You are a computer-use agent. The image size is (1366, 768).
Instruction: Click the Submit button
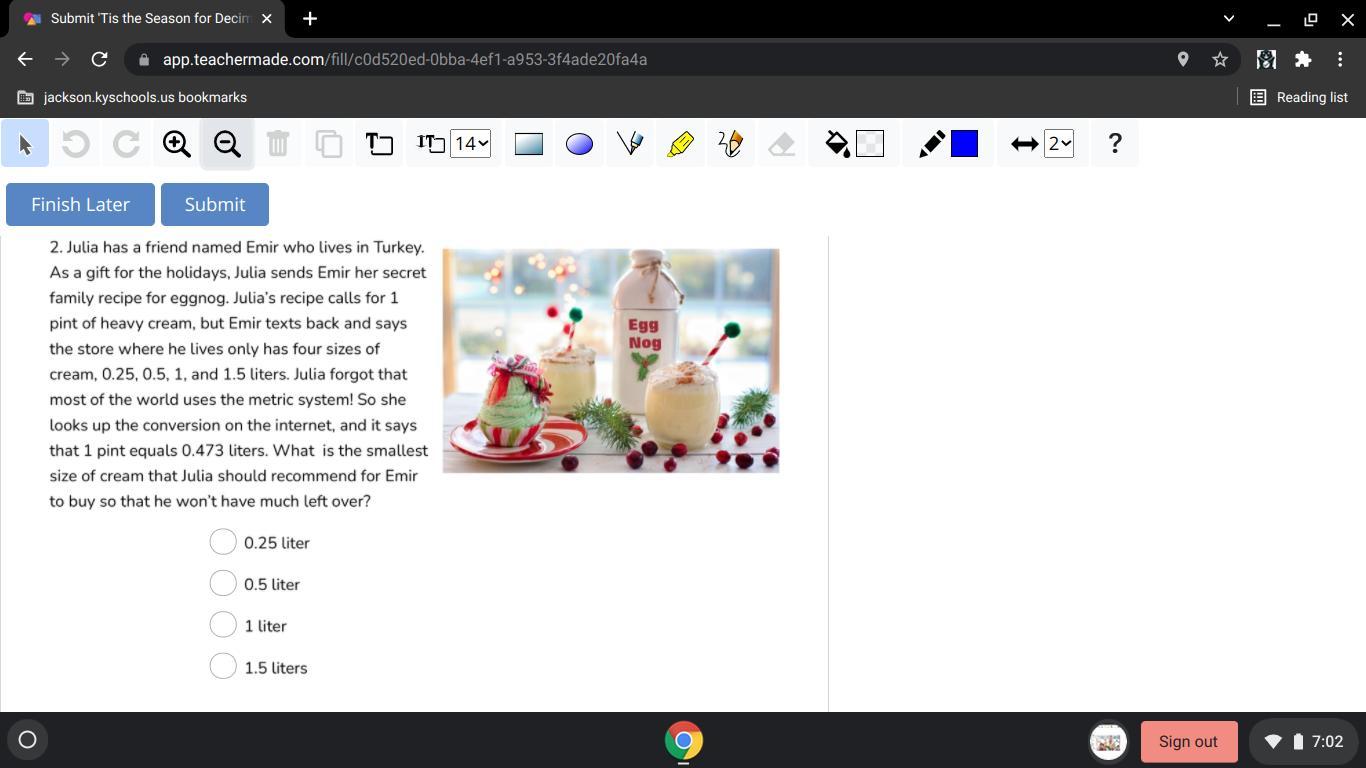tap(215, 204)
